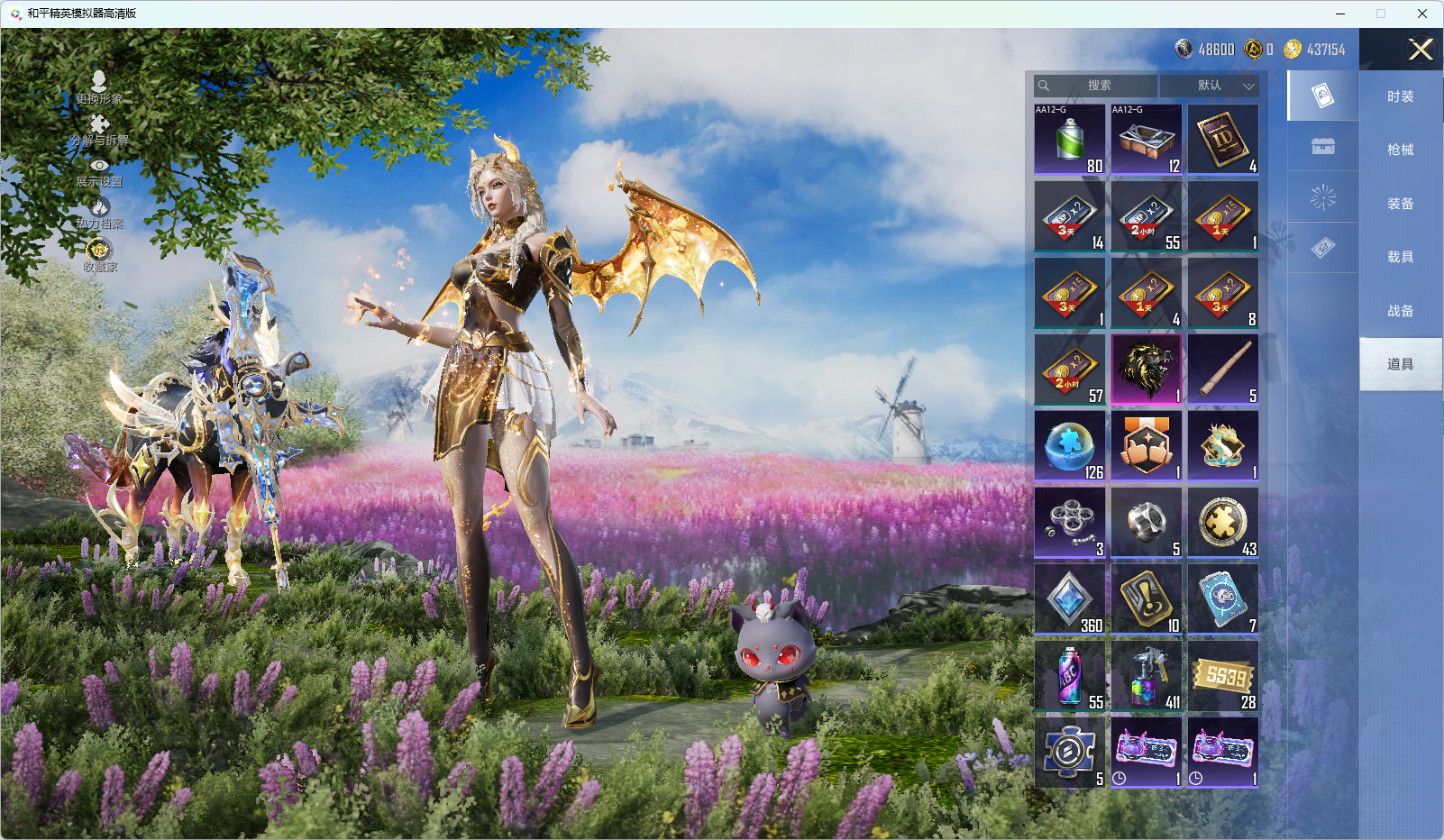
Task: Select the blue diamond crystal item
Action: (1070, 598)
